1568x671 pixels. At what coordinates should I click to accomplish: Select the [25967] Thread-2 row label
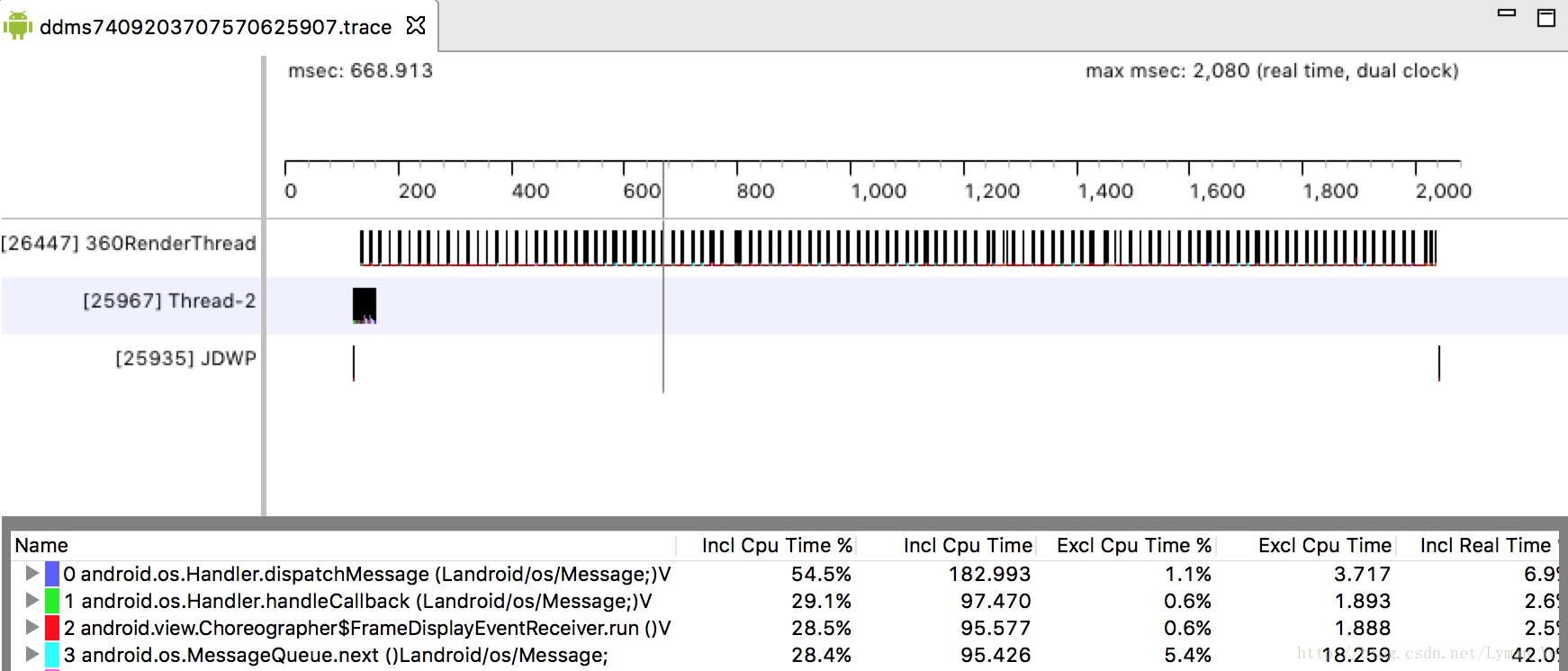coord(169,300)
